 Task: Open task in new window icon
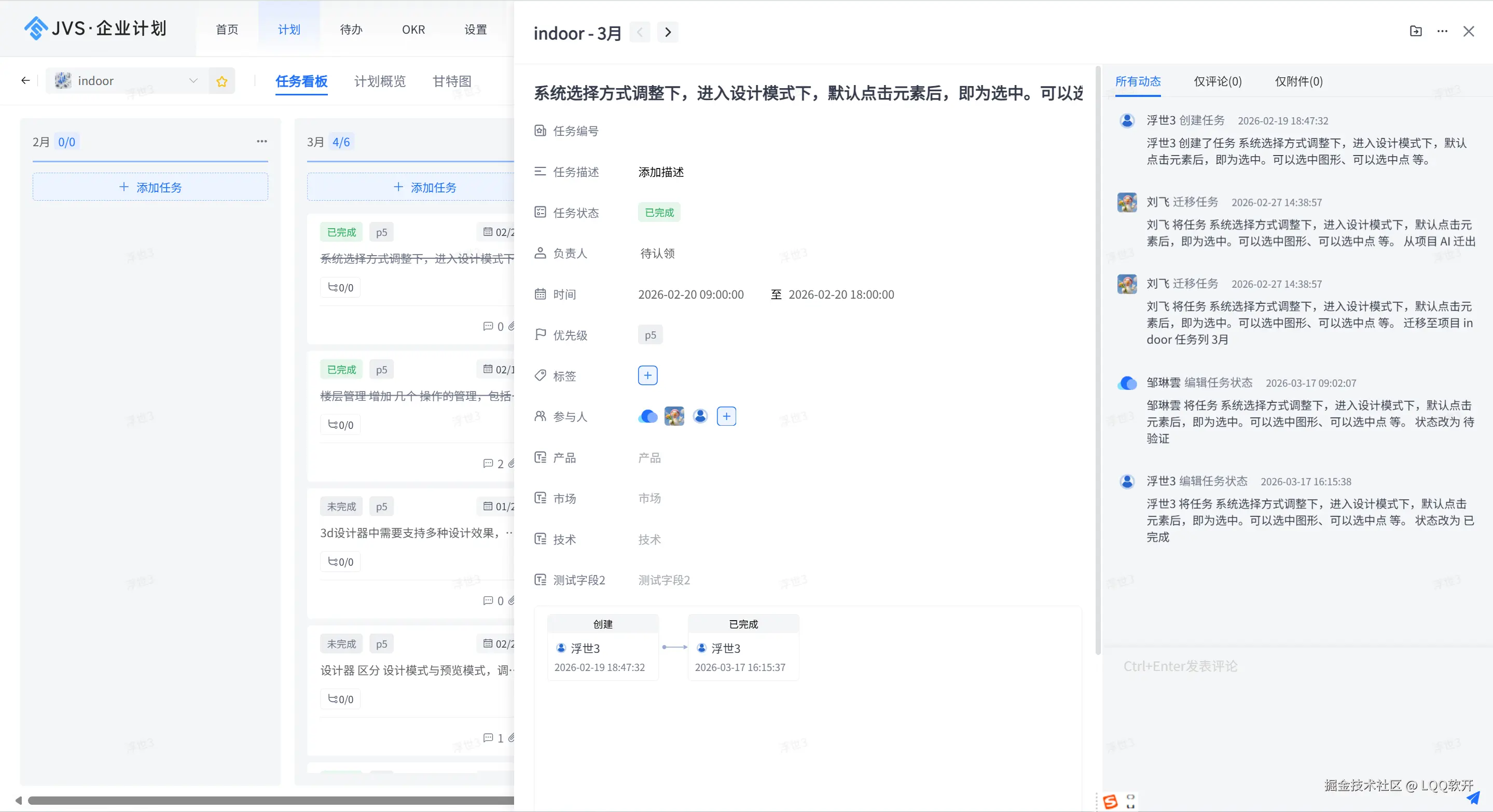[1415, 31]
